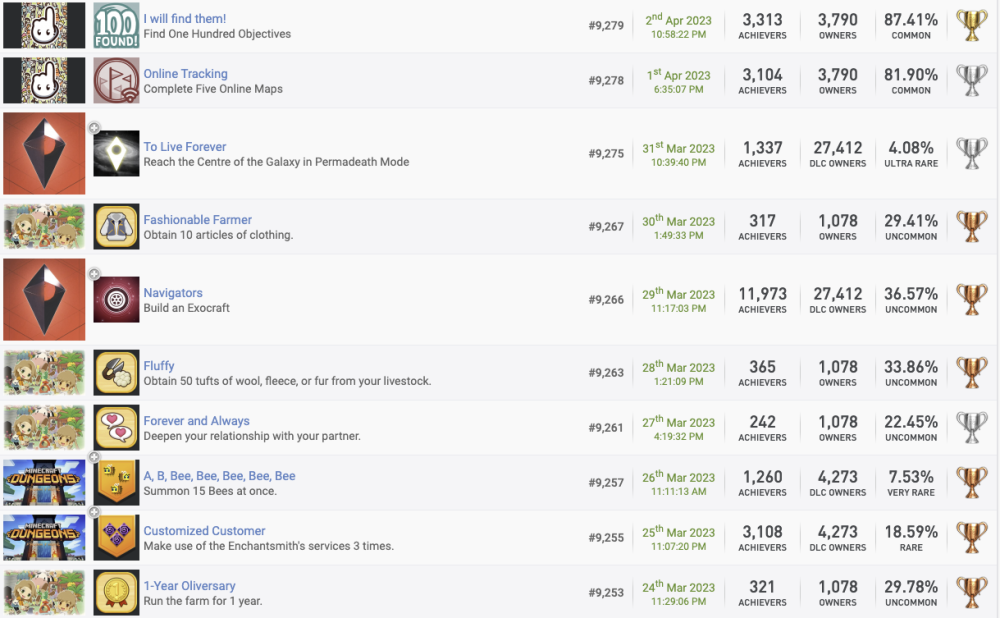Click the 1-Year Oliversary coin icon
Viewport: 1000px width, 618px height.
pyautogui.click(x=116, y=593)
